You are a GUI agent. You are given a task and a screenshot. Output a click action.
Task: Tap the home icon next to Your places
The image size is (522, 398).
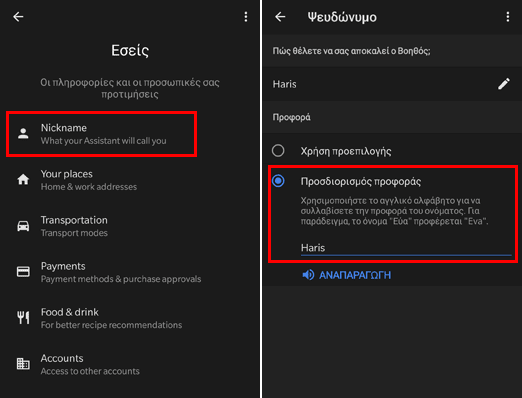pos(23,180)
